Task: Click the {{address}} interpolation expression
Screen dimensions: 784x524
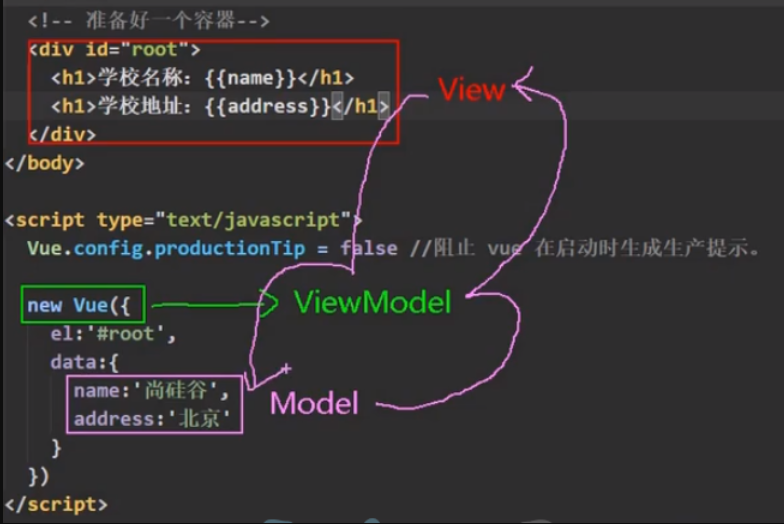Action: click(x=268, y=106)
